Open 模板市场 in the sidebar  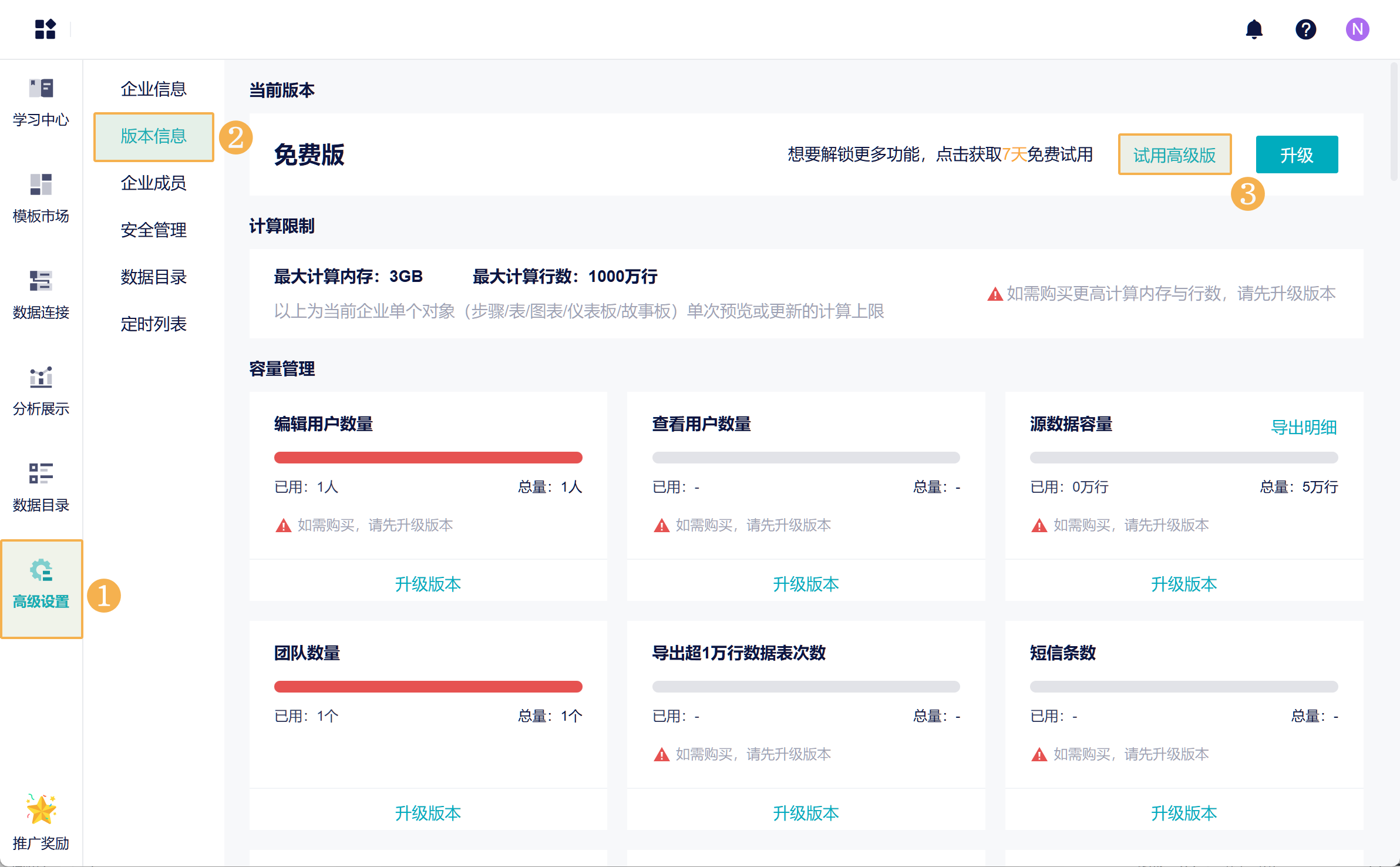click(x=41, y=186)
